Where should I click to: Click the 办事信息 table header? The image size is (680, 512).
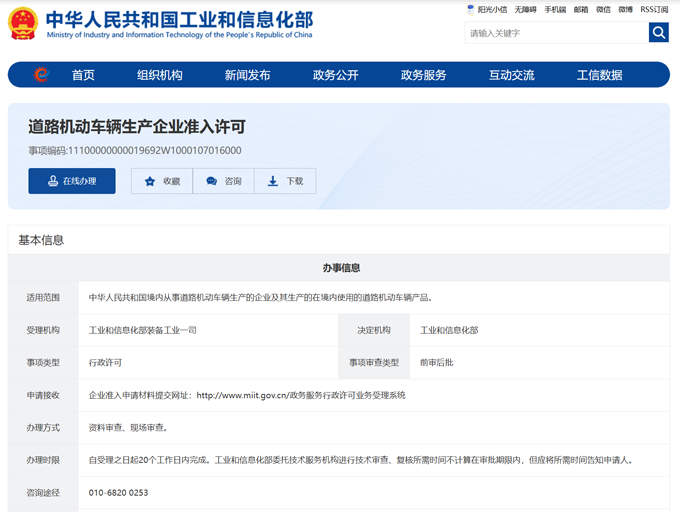point(341,268)
